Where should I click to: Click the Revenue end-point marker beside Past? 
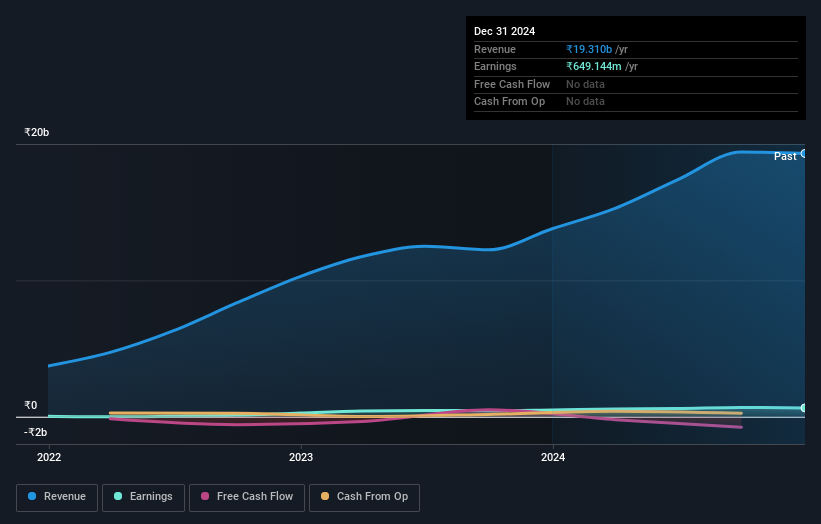point(803,153)
